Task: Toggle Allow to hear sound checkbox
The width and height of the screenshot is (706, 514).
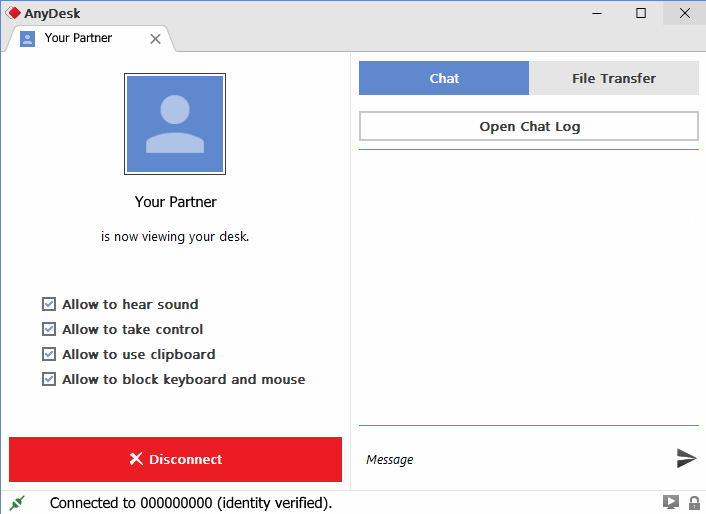Action: [x=49, y=304]
